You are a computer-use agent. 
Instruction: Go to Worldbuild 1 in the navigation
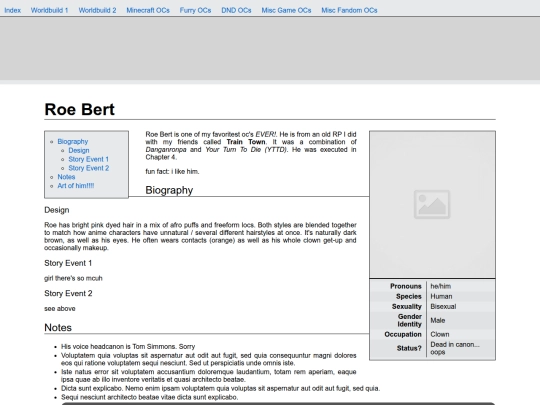coord(50,10)
